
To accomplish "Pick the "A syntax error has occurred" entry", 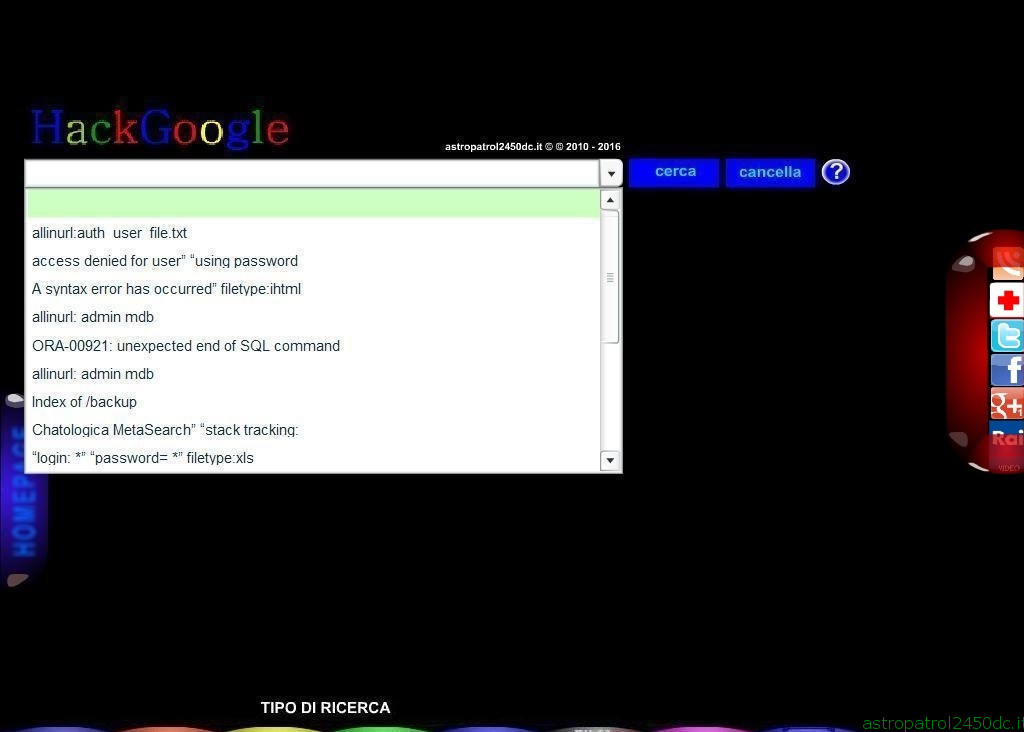I will 312,289.
